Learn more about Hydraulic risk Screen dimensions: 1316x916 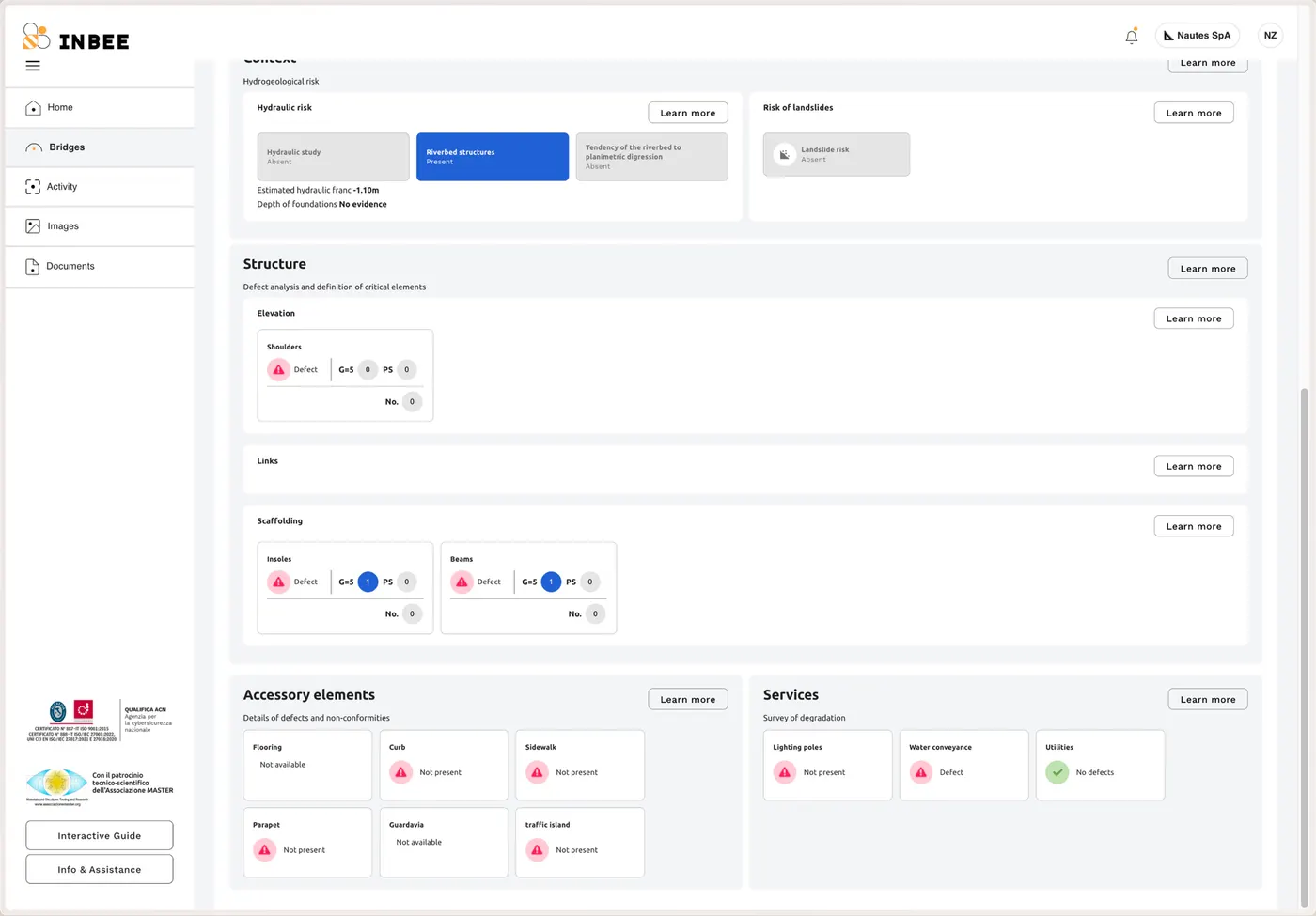688,113
